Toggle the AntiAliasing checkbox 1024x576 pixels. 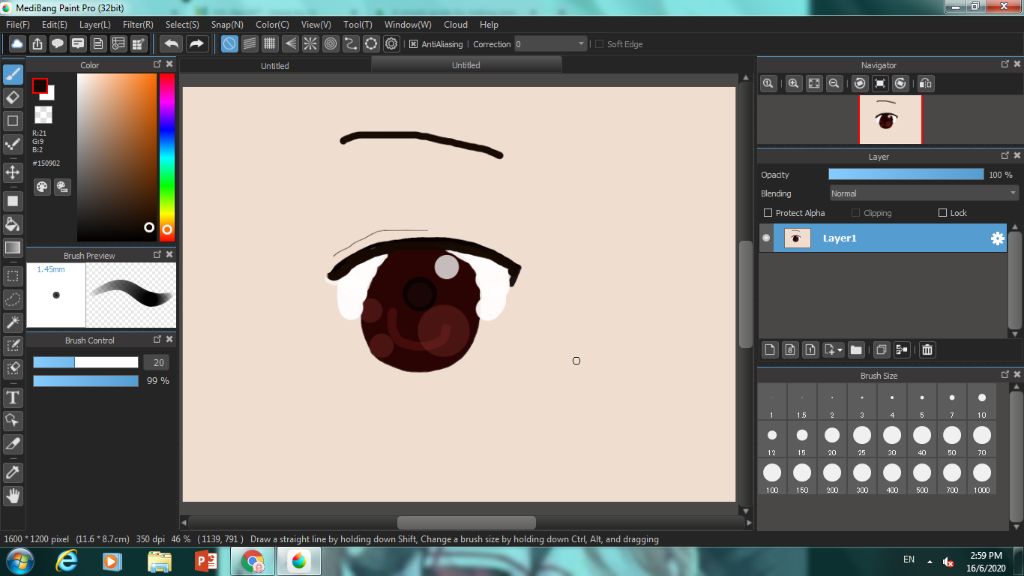coord(413,44)
